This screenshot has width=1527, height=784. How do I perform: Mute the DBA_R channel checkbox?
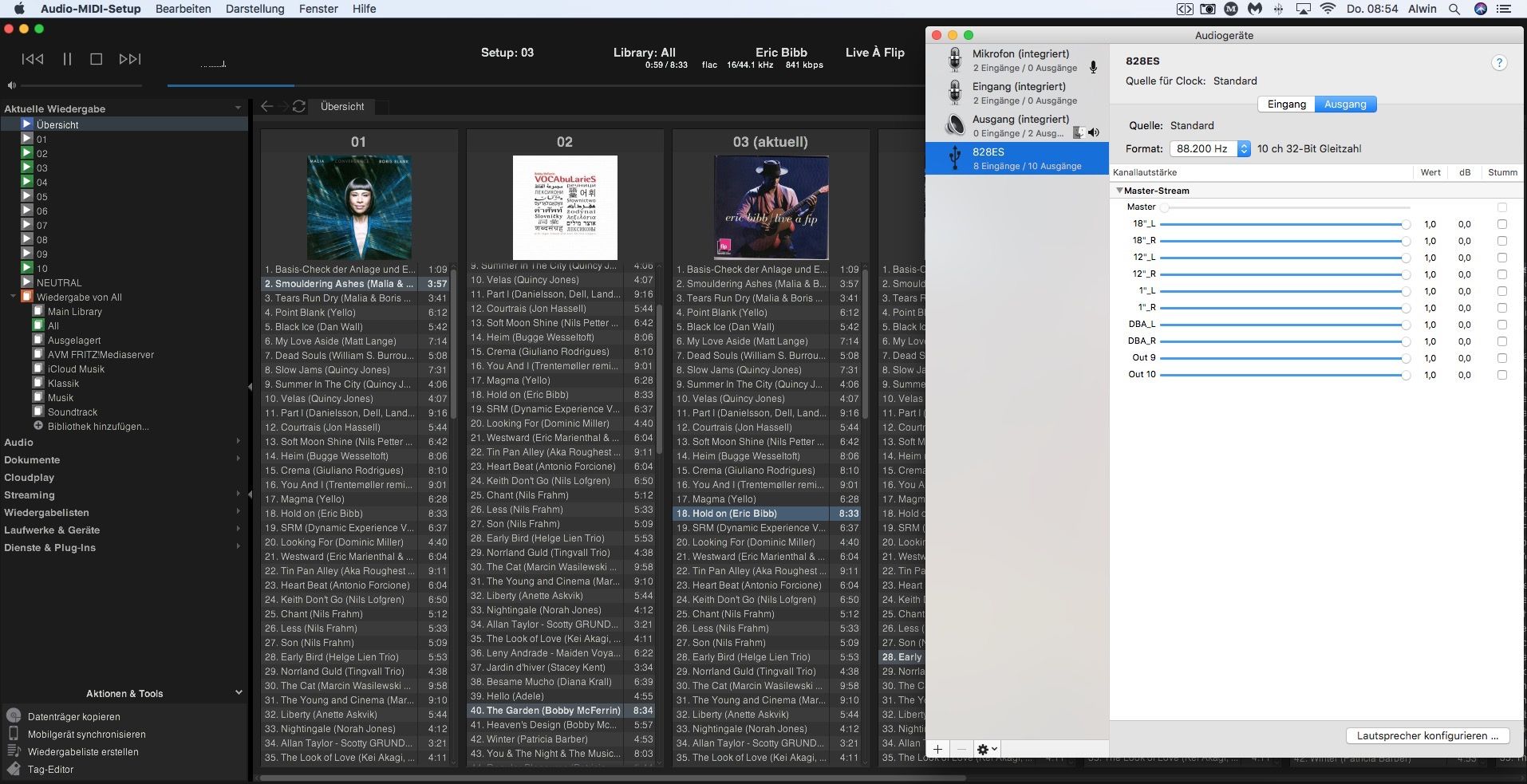[x=1502, y=341]
